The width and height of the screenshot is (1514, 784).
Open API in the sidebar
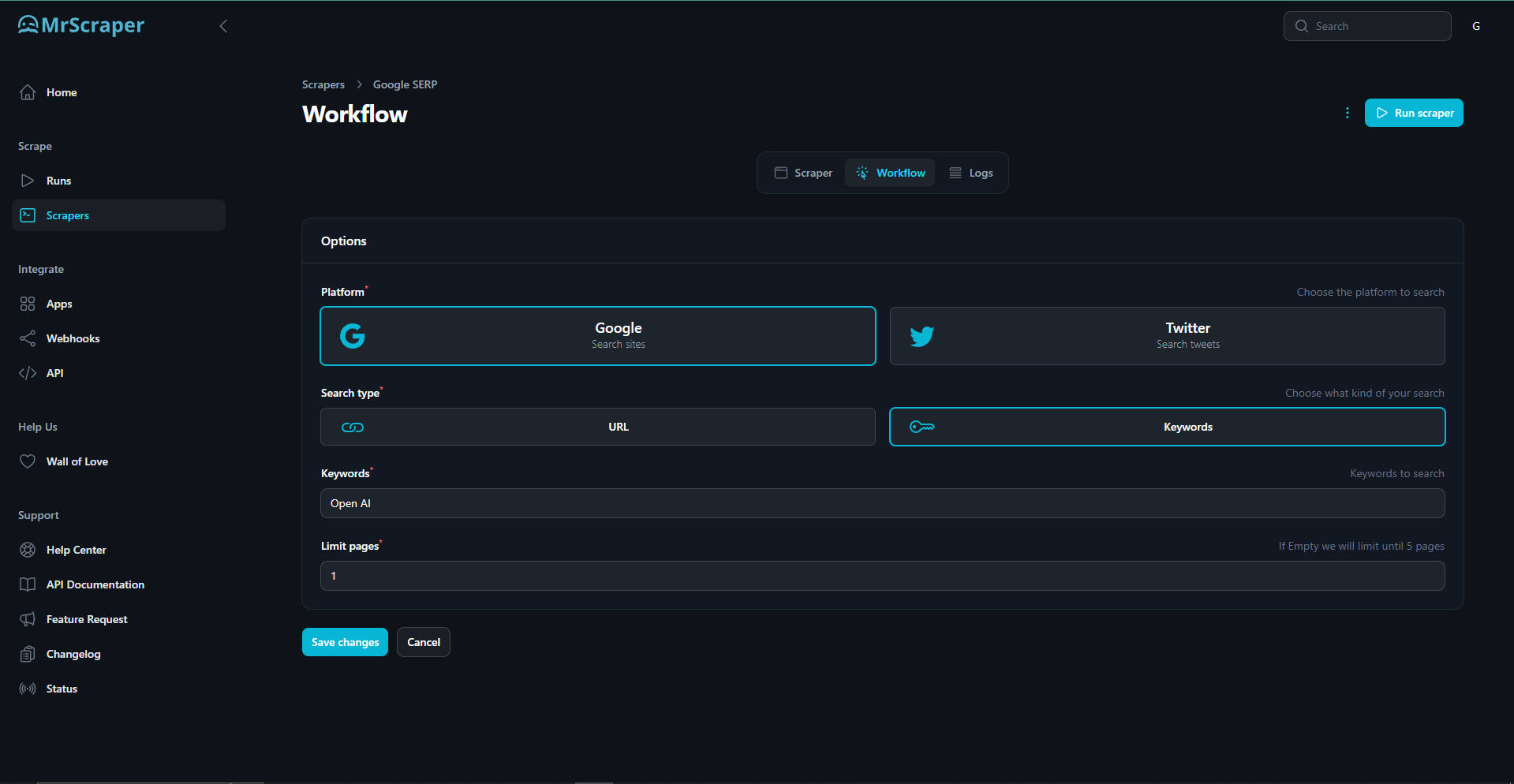coord(118,373)
